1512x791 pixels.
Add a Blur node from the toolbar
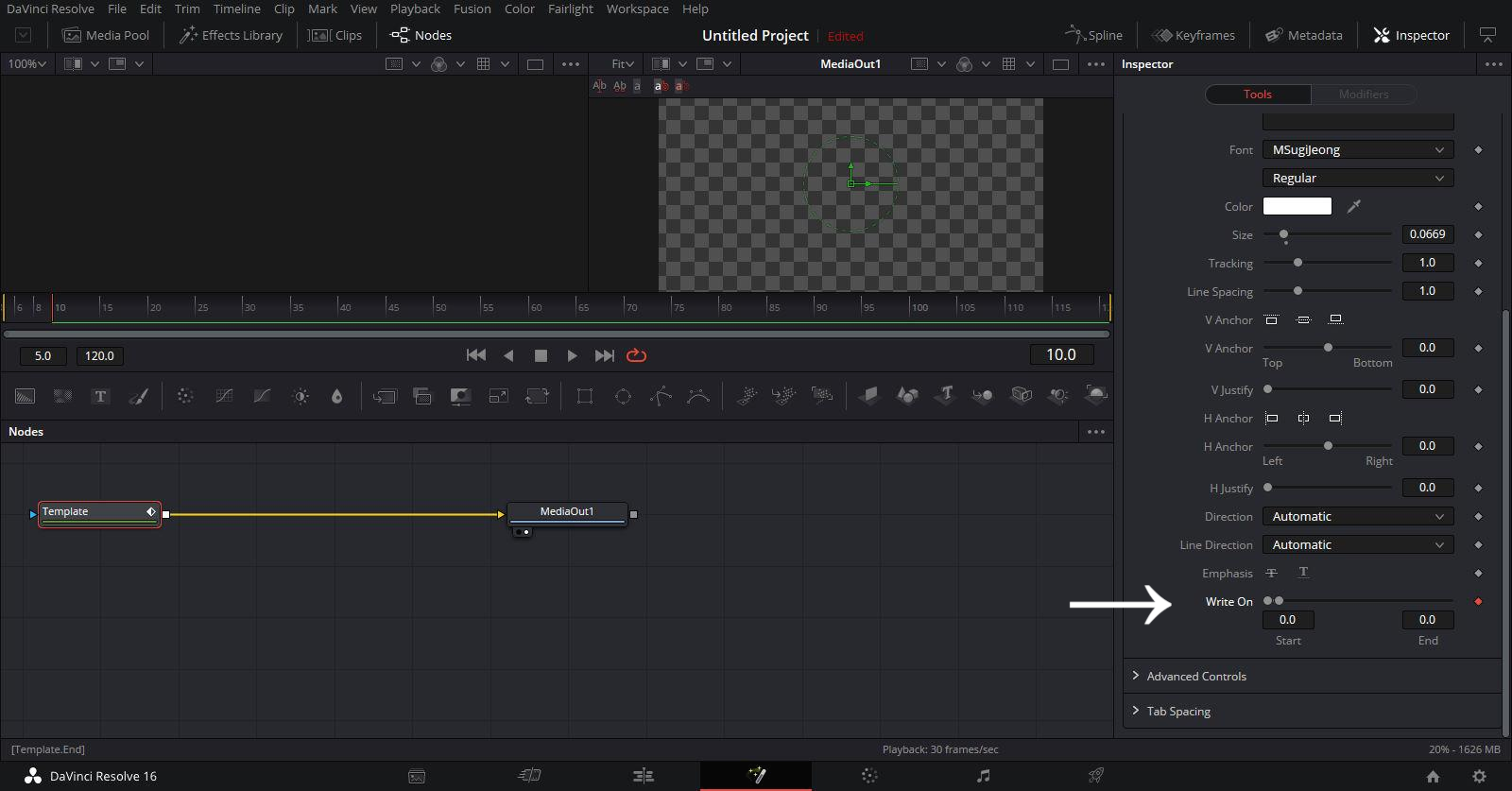coord(336,396)
